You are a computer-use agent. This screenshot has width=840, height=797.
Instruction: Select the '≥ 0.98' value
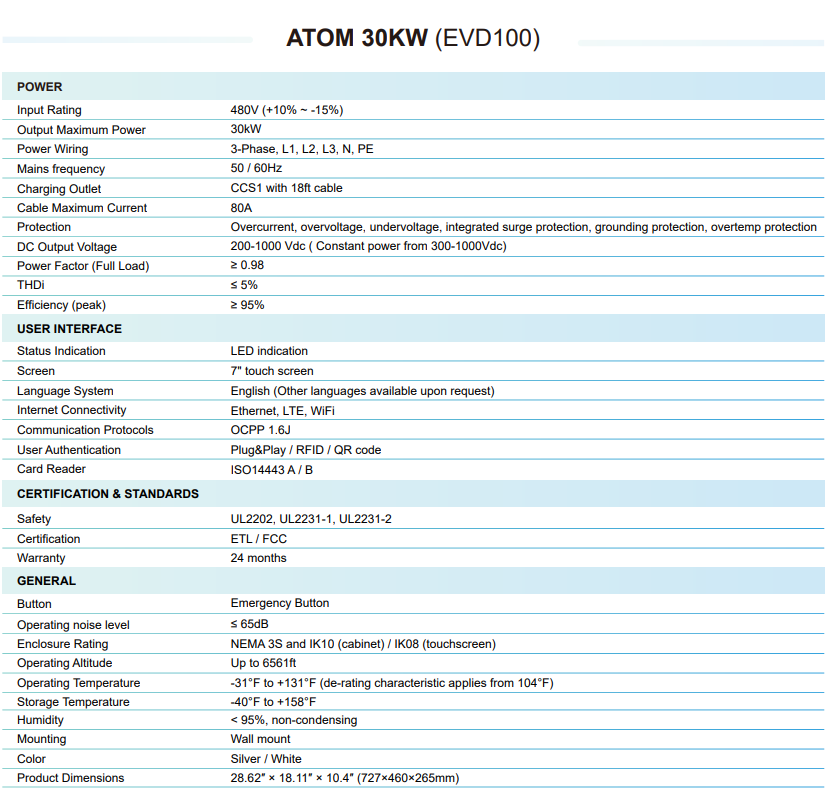pyautogui.click(x=247, y=265)
